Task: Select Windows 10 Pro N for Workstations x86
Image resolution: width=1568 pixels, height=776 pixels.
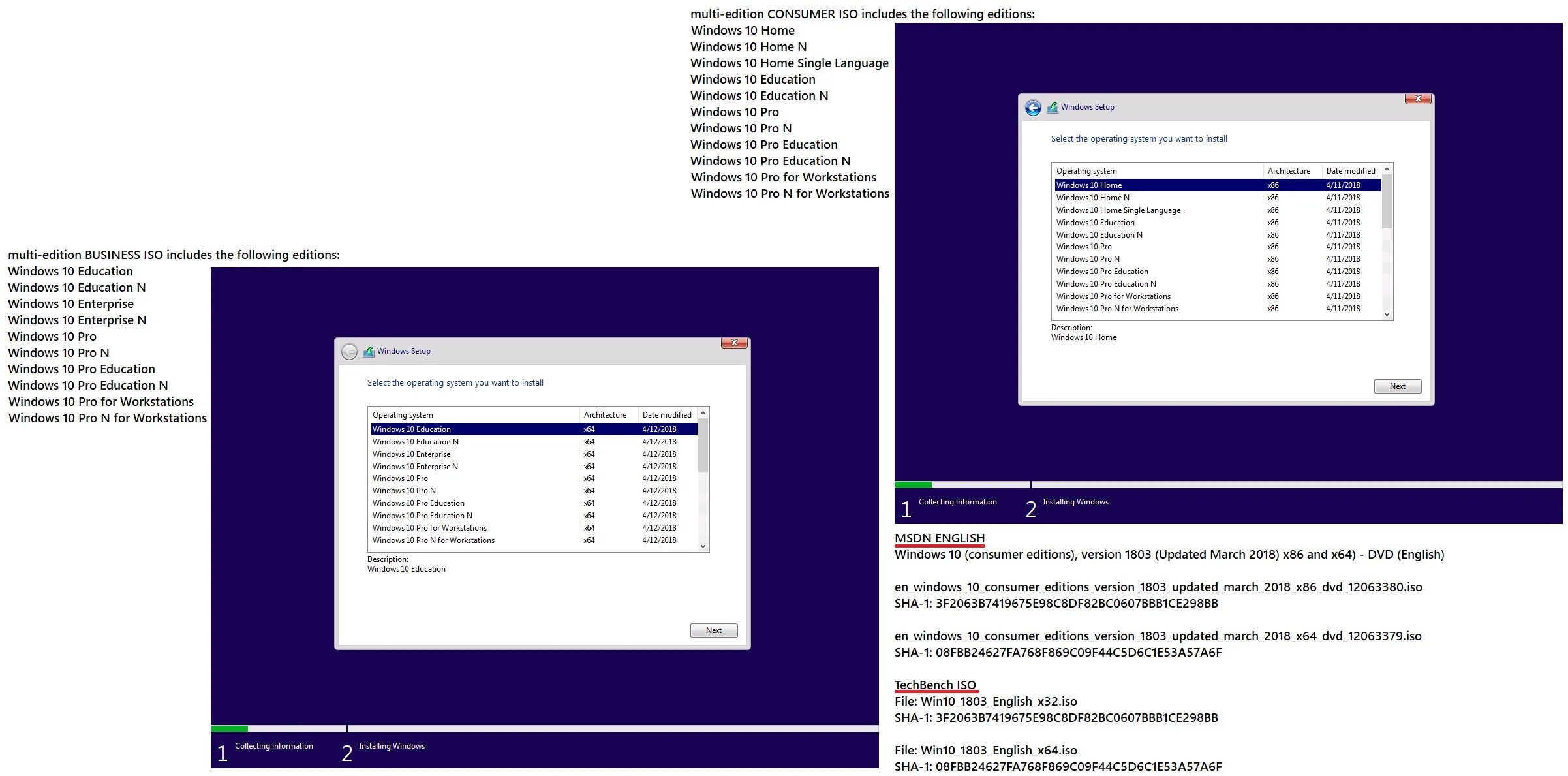Action: (1116, 309)
